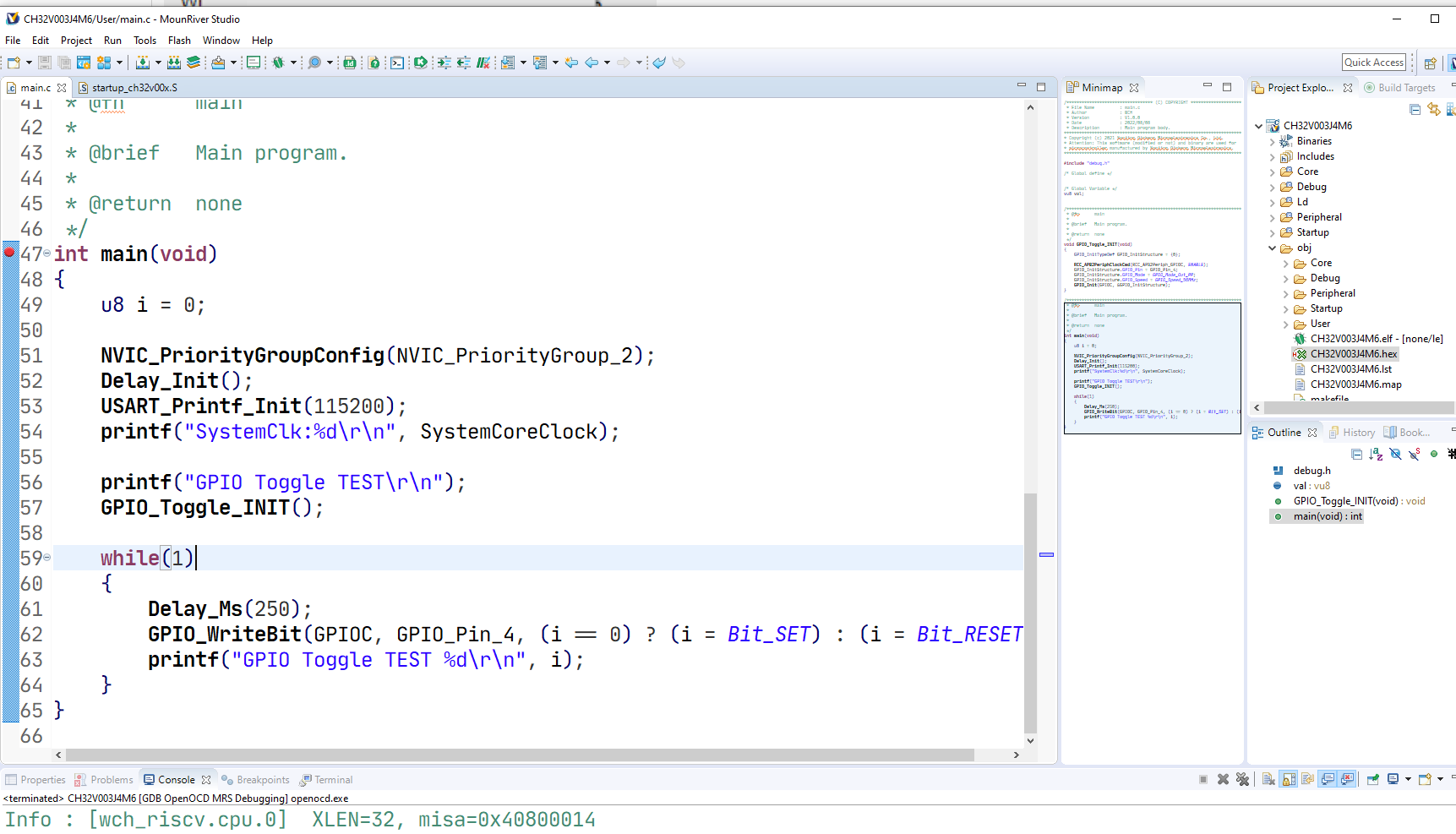Image resolution: width=1456 pixels, height=834 pixels.
Task: Click the Last edit location arrow icon
Action: coord(572,63)
